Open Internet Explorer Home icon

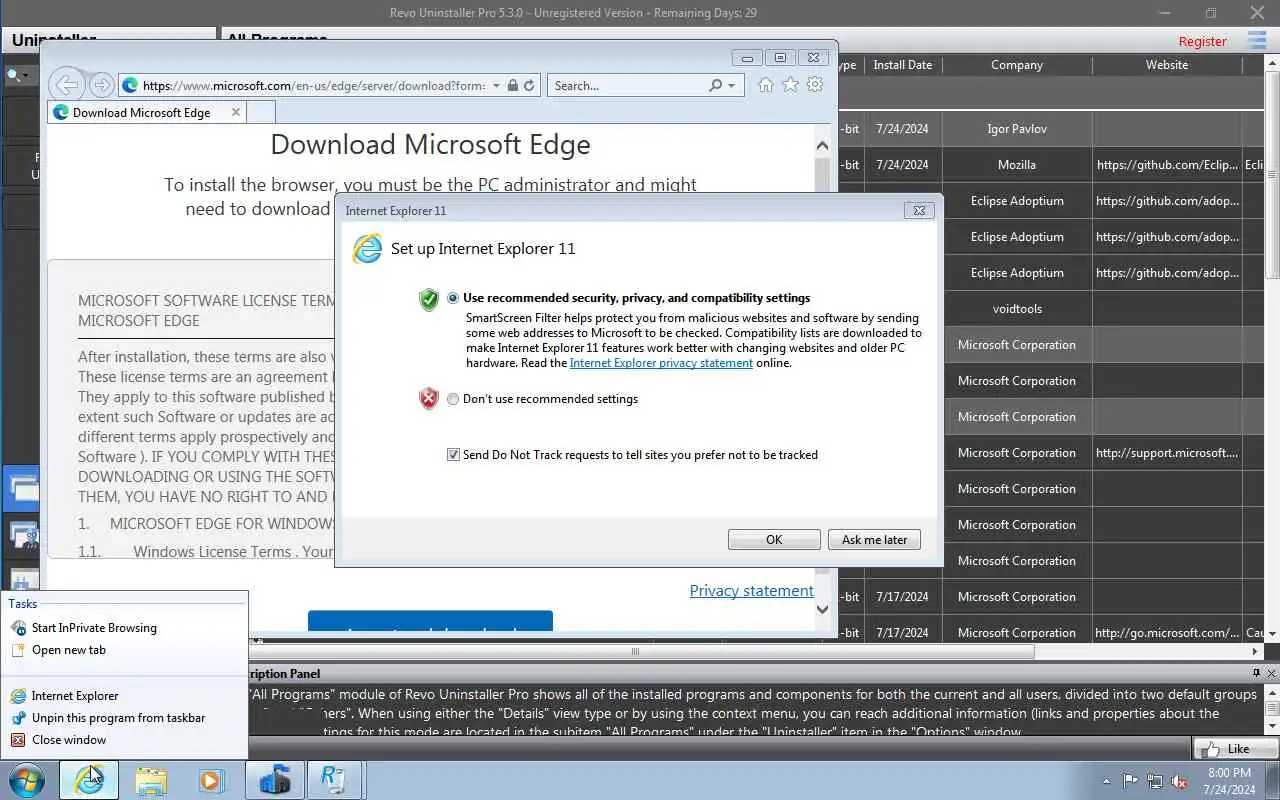coord(765,85)
